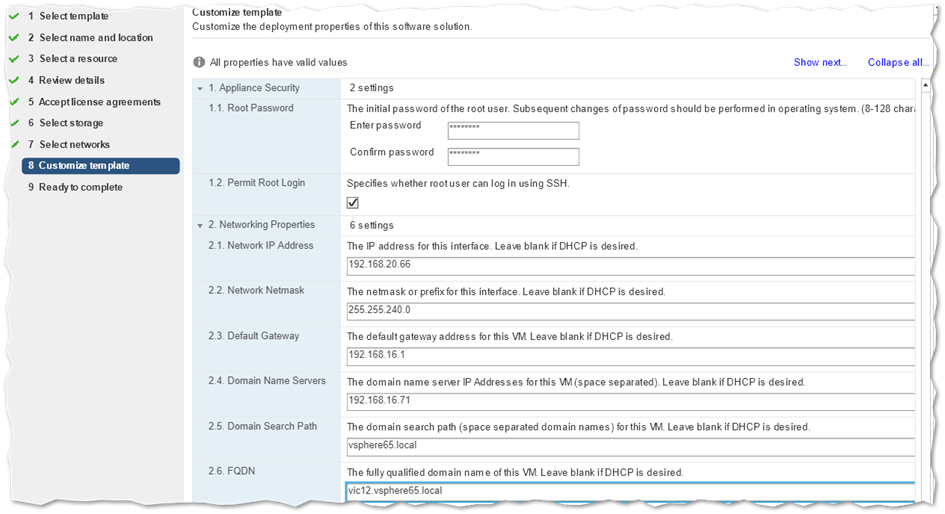The height and width of the screenshot is (514, 945).
Task: Click green checkmark next to Select storage
Action: coord(14,123)
